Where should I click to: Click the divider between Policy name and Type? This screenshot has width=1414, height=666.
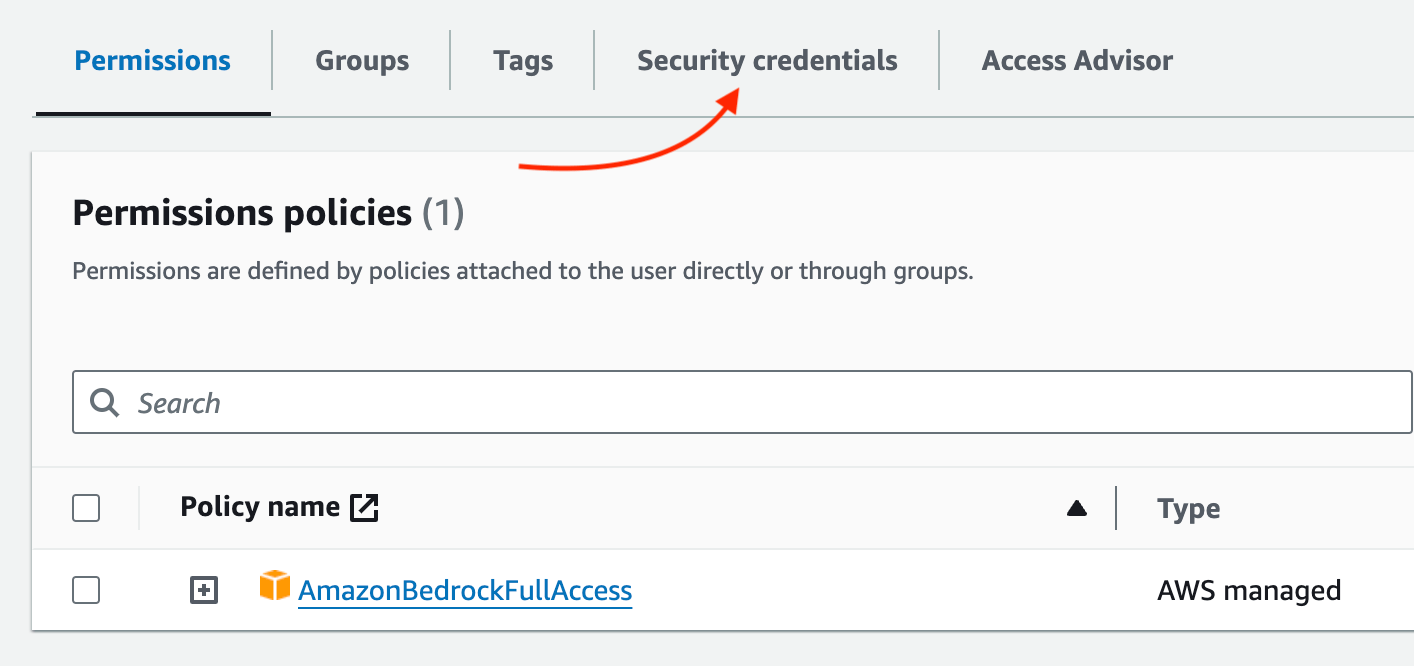click(x=1116, y=509)
